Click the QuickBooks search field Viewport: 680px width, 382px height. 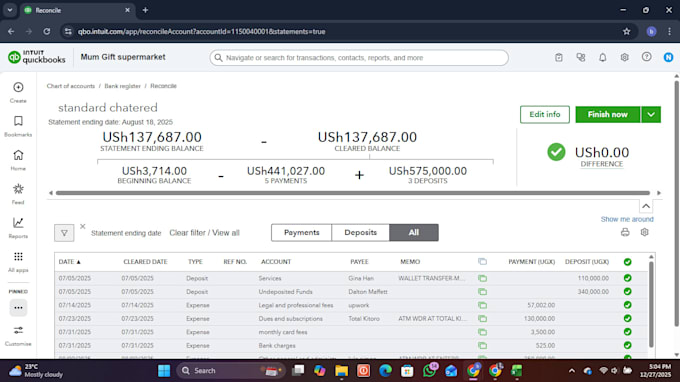[359, 58]
